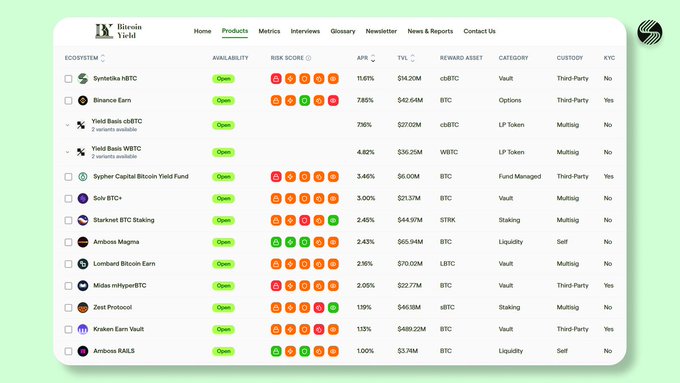This screenshot has height=383, width=680.
Task: Click the Starknet BTC Staking logo icon
Action: point(83,220)
